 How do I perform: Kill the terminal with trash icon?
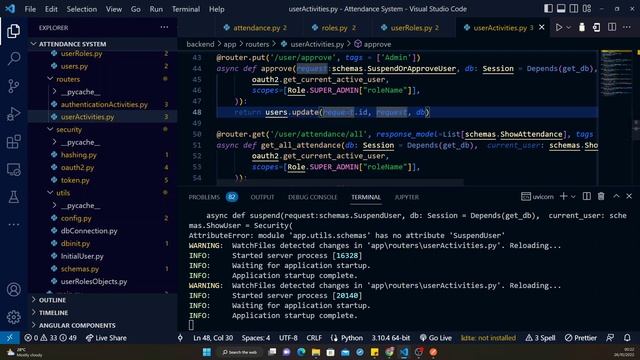point(601,196)
